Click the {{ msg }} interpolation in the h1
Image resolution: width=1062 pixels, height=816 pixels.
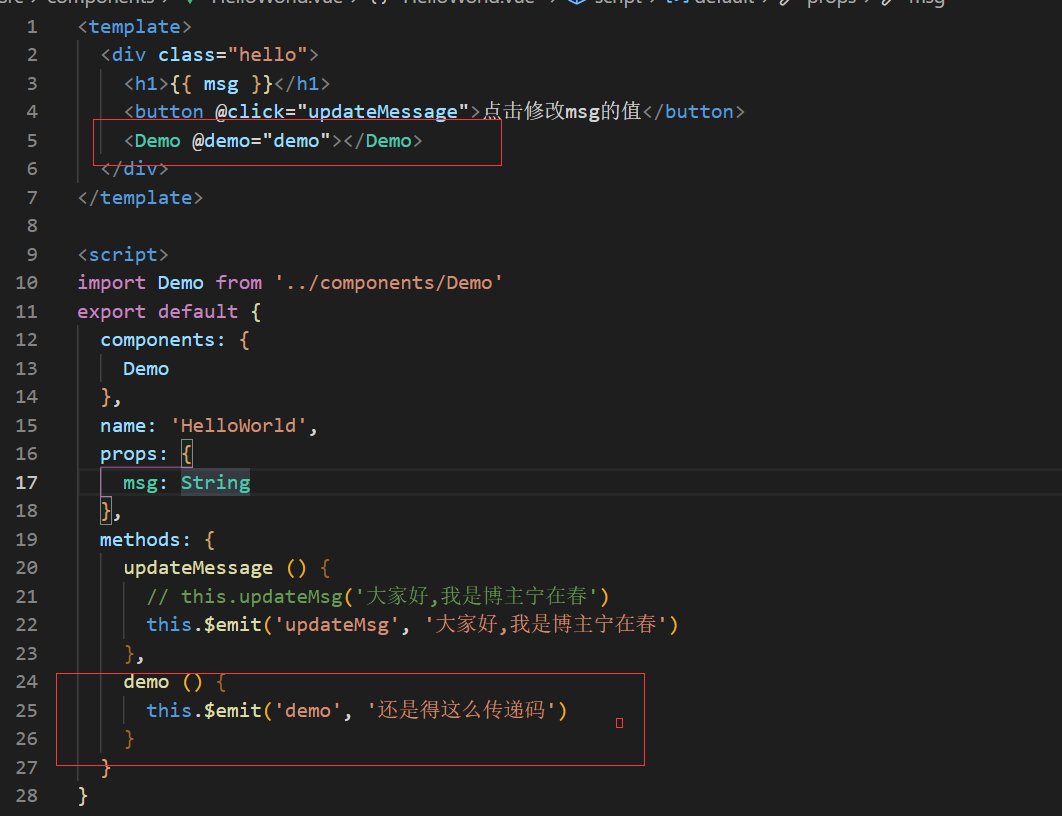pyautogui.click(x=221, y=84)
